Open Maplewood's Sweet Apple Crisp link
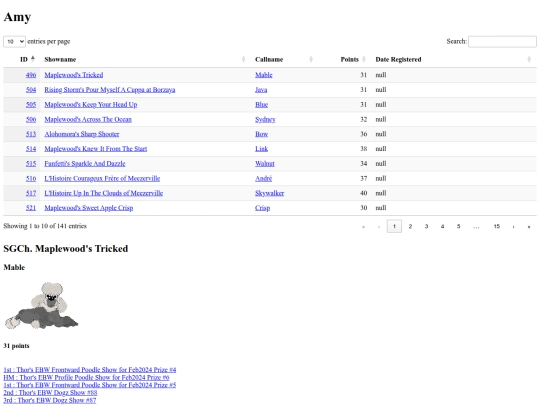This screenshot has width=540, height=405. (x=89, y=208)
